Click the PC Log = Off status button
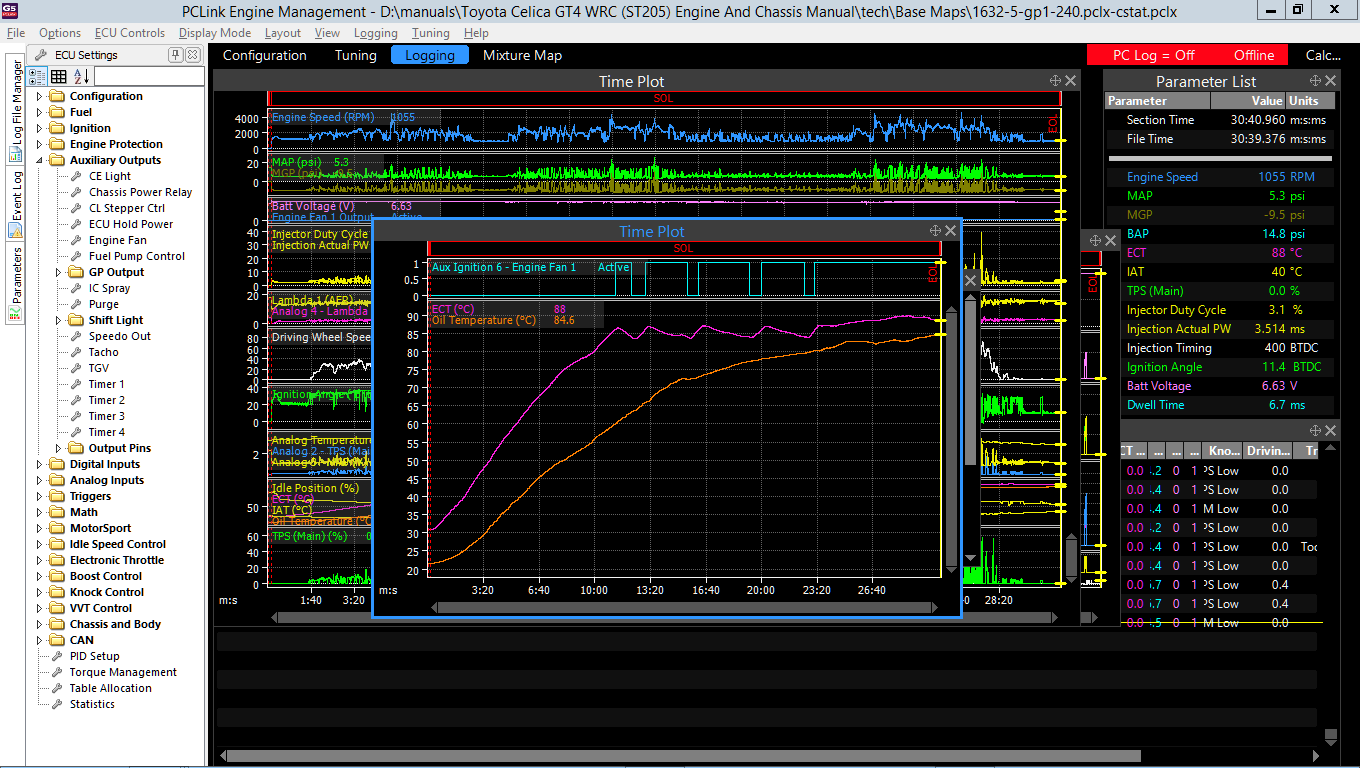Screen dimensions: 1360x768 (x=1154, y=55)
